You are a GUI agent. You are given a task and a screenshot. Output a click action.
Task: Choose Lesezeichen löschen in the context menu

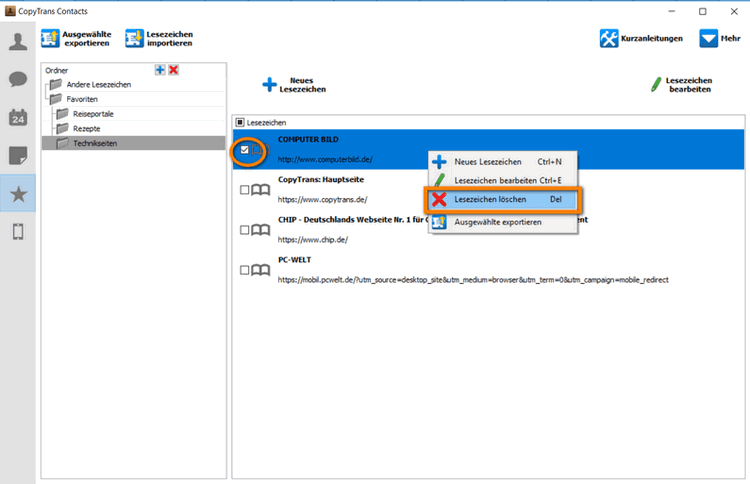point(502,199)
